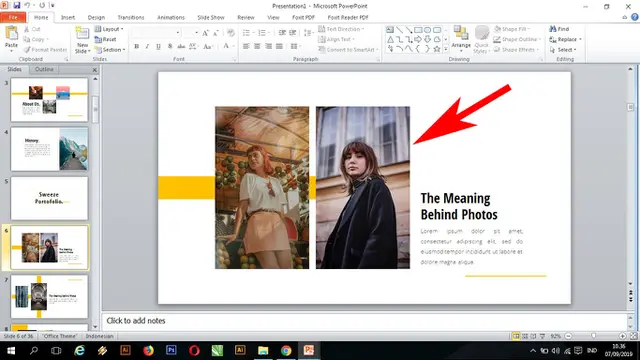Click the Save icon in Quick Access Toolbar
640x360 pixels.
(17, 5)
